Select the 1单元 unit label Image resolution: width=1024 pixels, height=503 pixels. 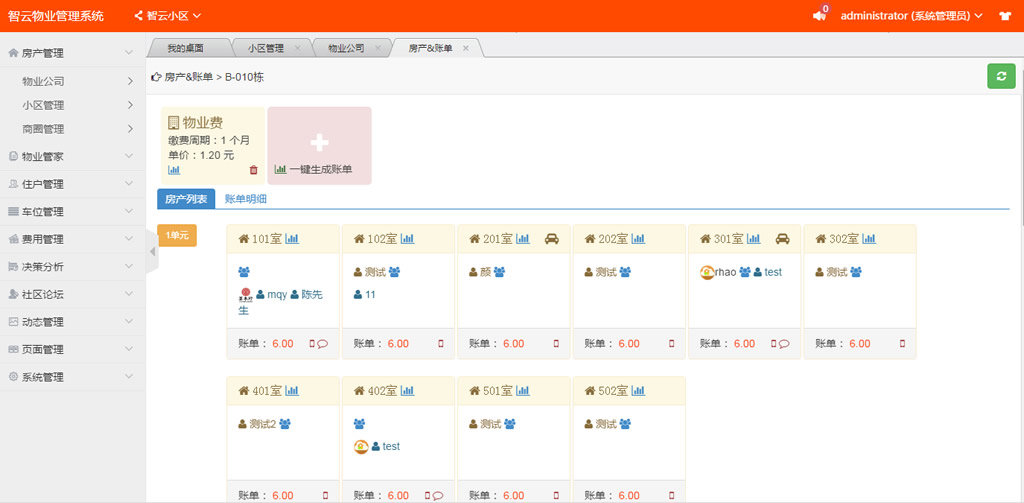coord(177,235)
